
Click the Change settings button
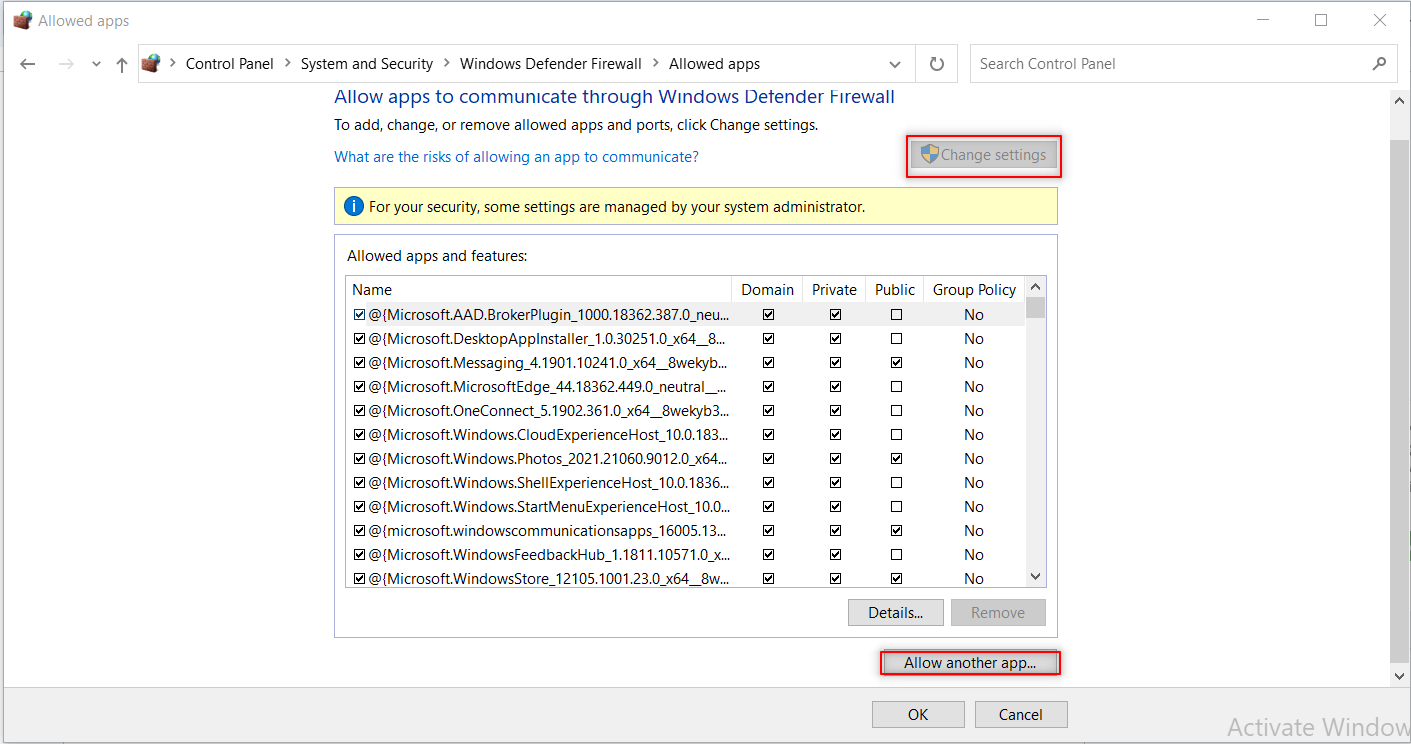984,155
